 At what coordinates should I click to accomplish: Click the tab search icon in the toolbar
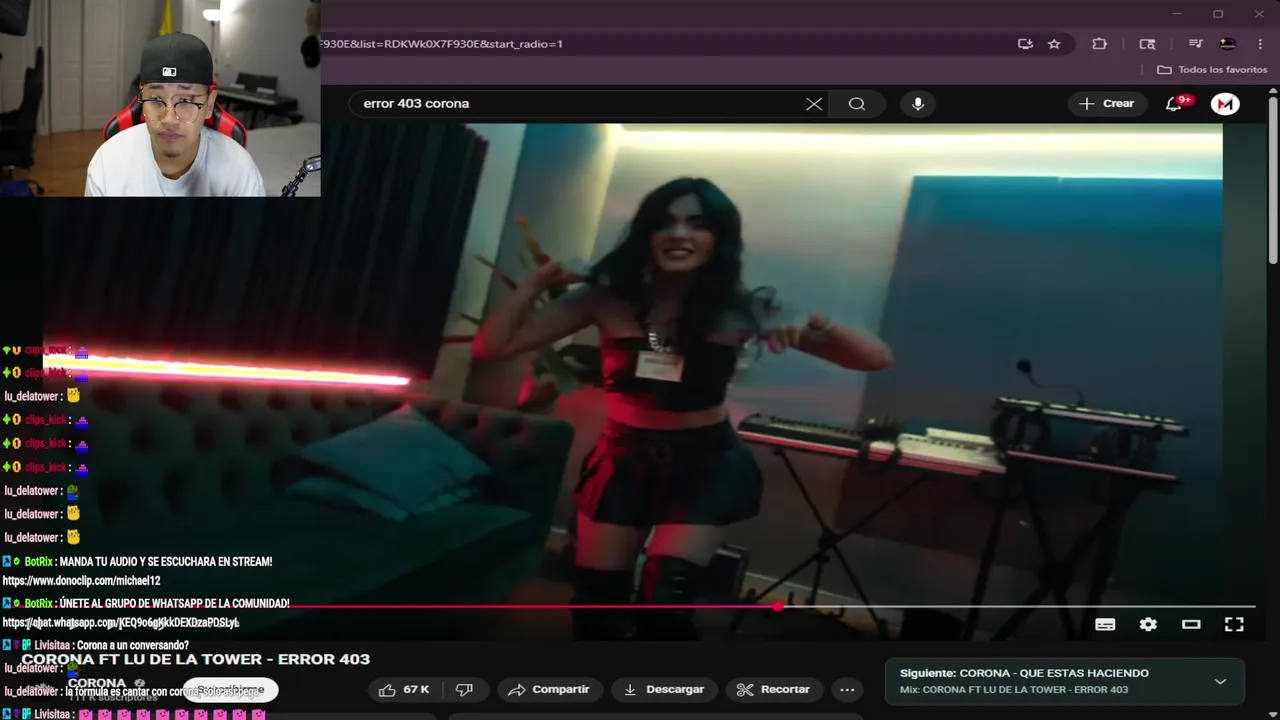click(x=1147, y=44)
